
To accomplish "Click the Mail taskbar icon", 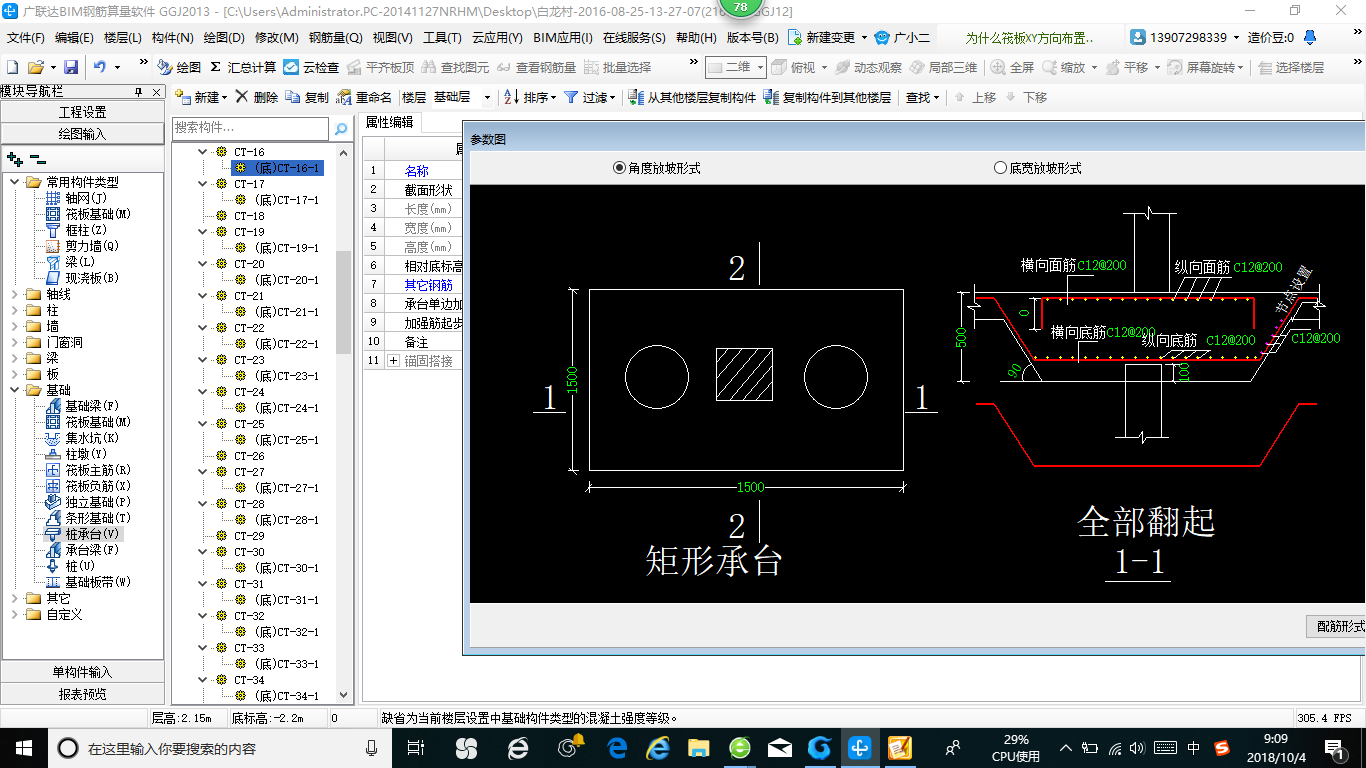I will pyautogui.click(x=780, y=747).
